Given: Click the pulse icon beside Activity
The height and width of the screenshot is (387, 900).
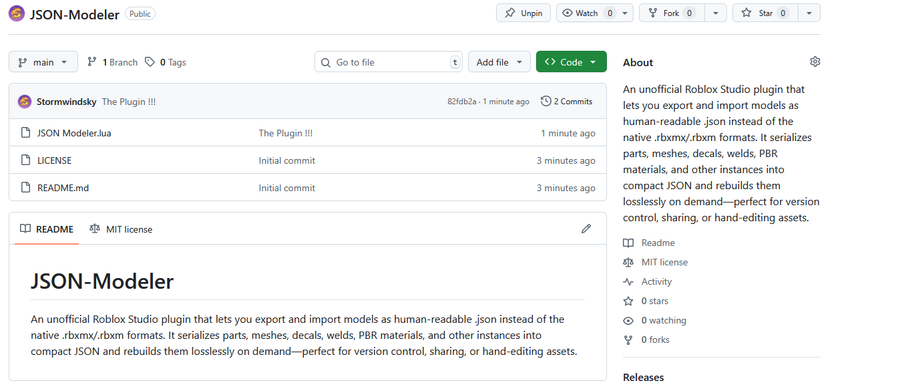Looking at the screenshot, I should pos(629,282).
